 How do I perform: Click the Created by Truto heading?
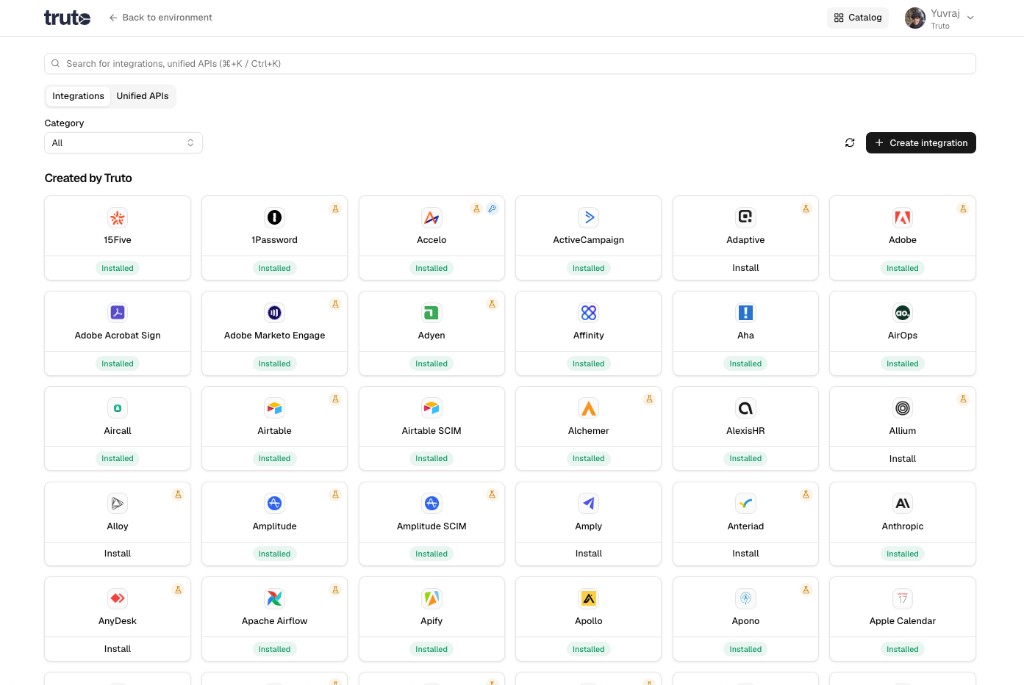(x=88, y=178)
